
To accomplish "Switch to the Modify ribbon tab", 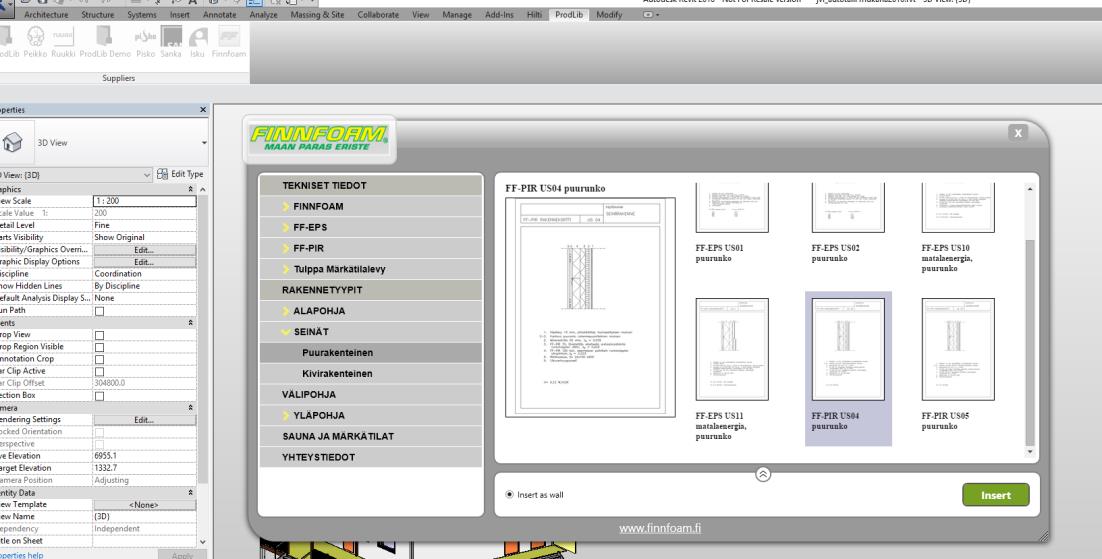I will [x=609, y=15].
